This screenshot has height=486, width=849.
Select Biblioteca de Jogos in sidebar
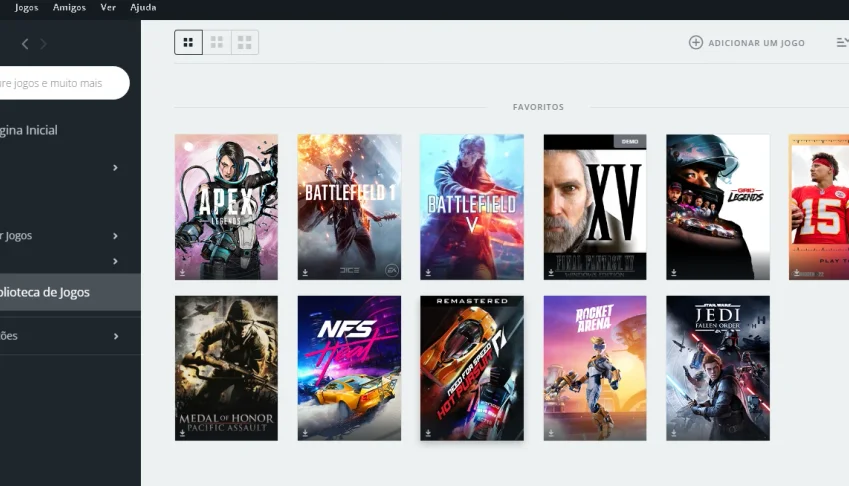click(x=70, y=292)
